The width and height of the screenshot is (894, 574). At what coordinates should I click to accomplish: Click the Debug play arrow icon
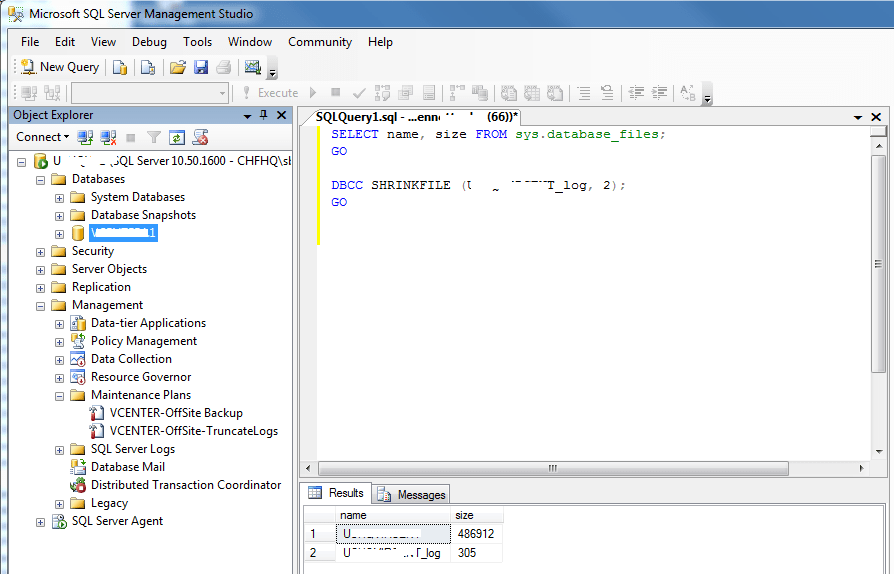click(312, 92)
